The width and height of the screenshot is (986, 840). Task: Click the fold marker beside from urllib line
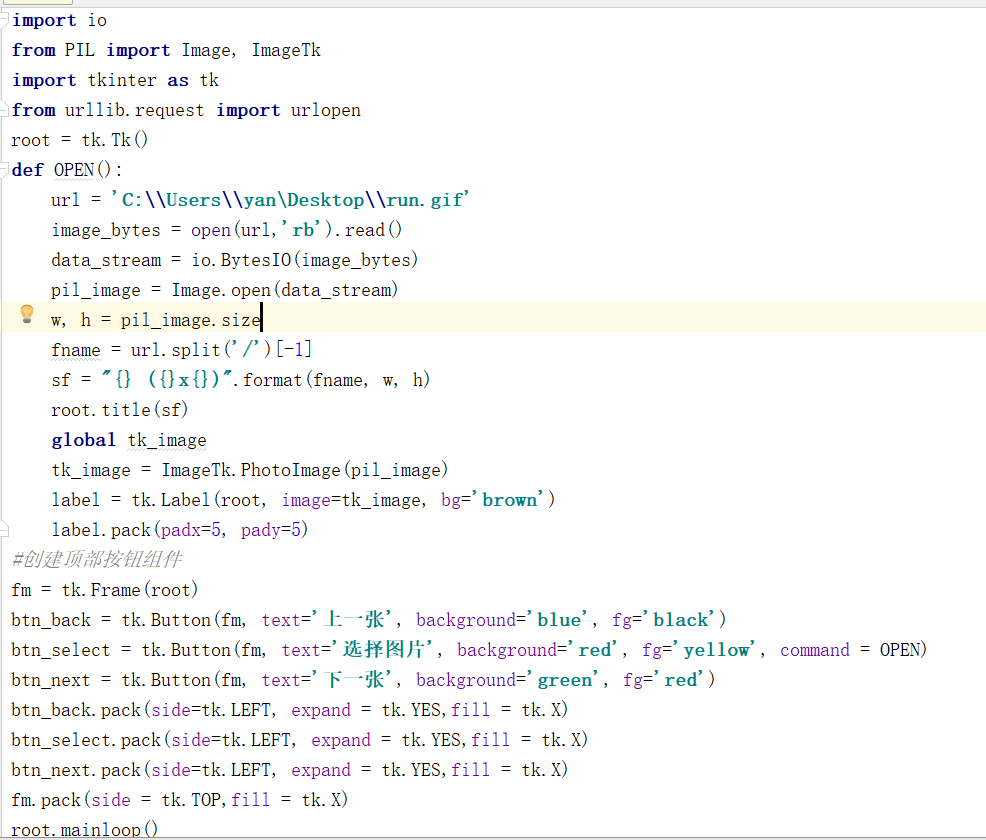point(4,110)
